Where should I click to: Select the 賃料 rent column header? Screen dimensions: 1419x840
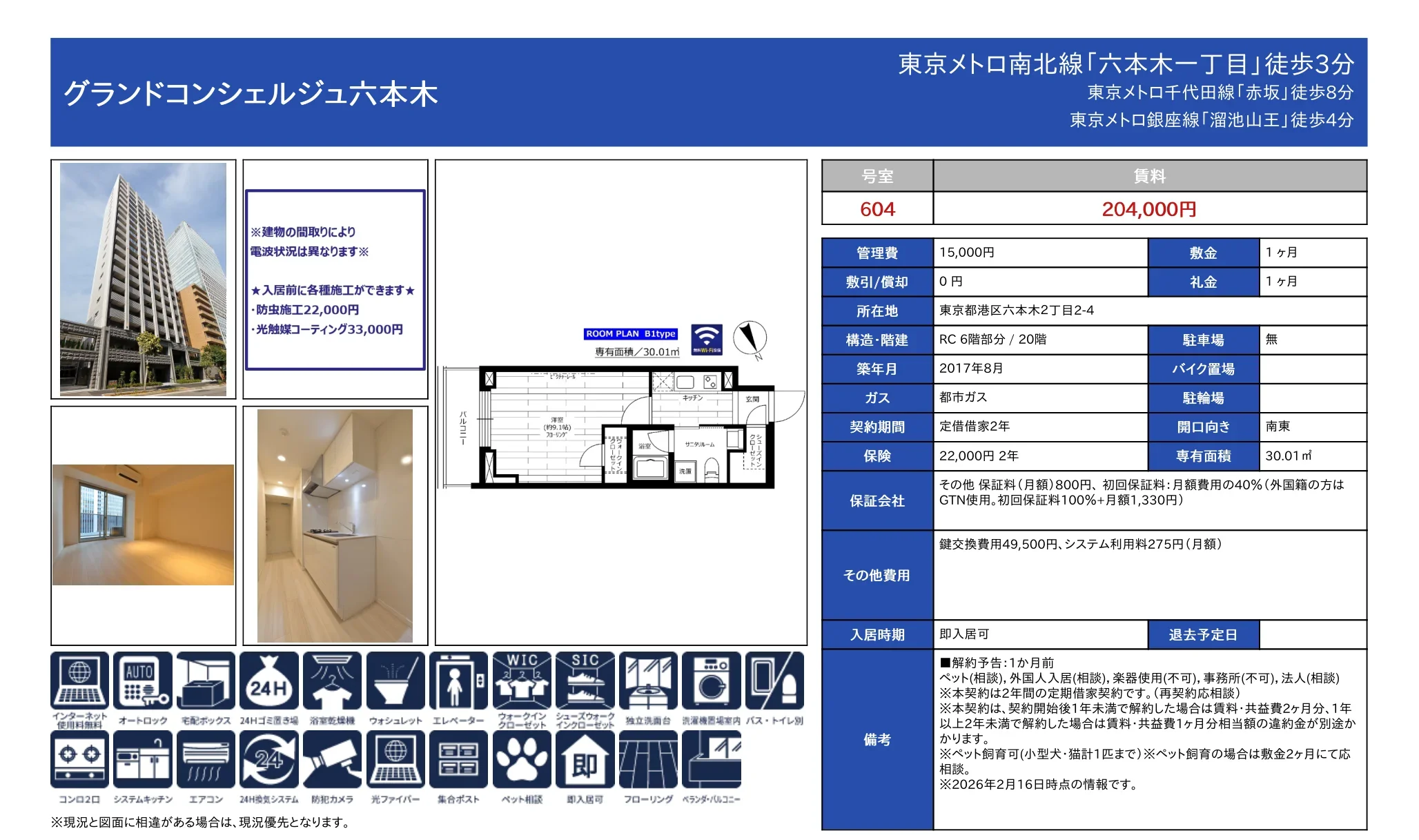1149,177
